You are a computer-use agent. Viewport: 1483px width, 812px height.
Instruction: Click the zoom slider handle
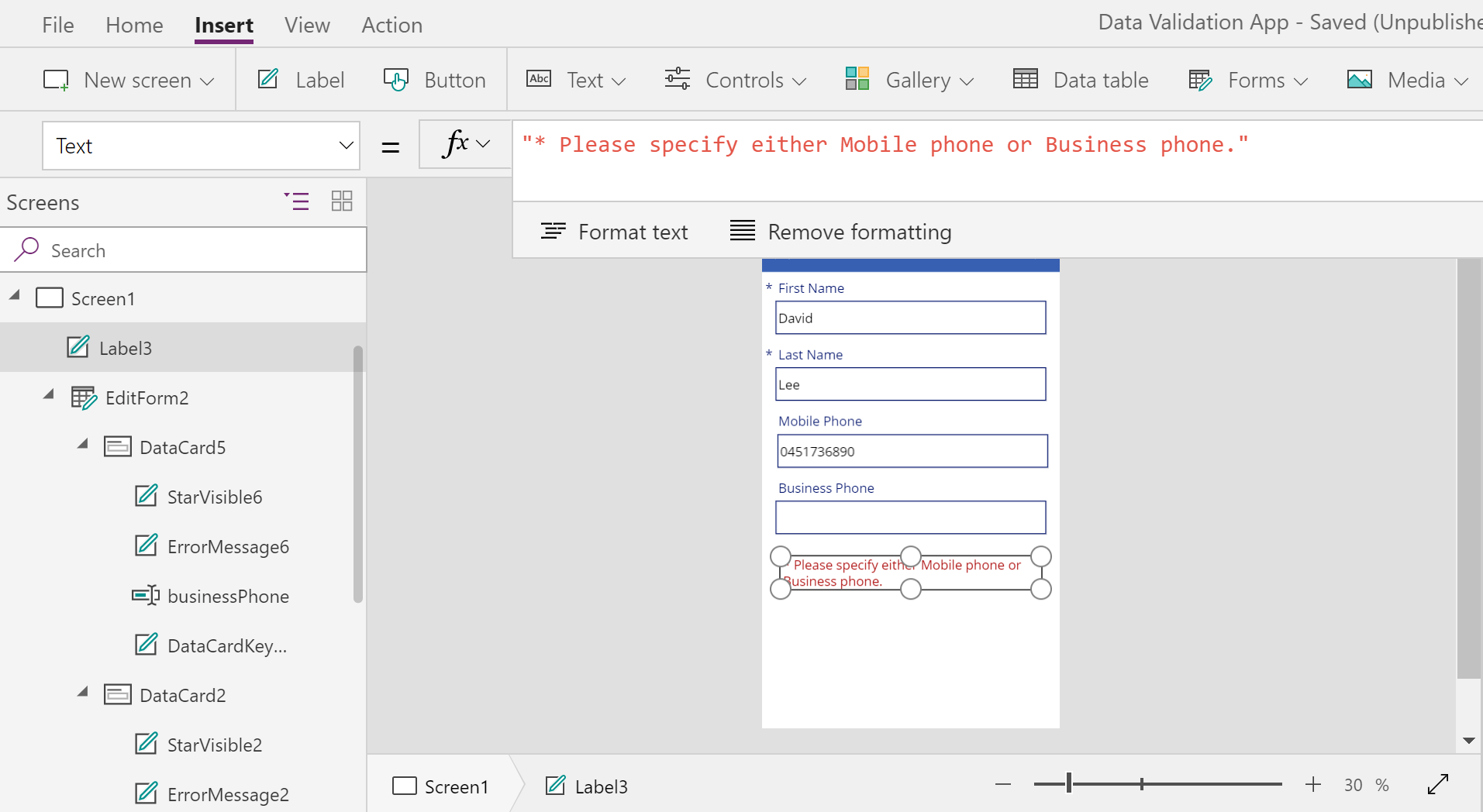(1069, 783)
